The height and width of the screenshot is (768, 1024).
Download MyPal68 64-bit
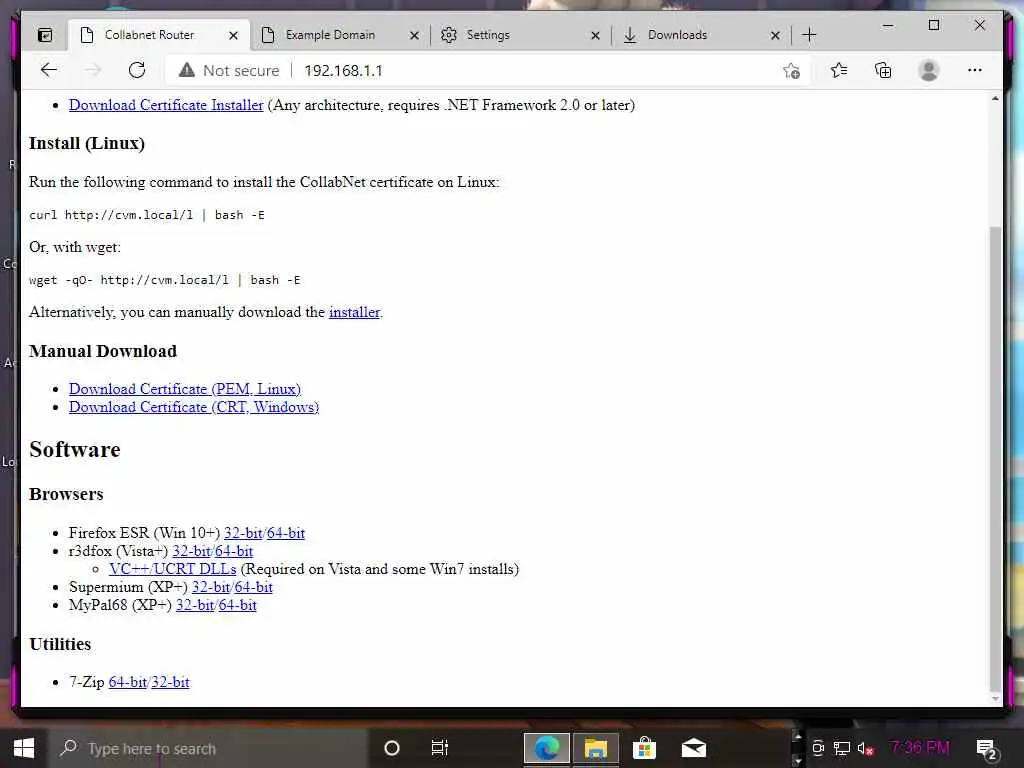tap(238, 605)
